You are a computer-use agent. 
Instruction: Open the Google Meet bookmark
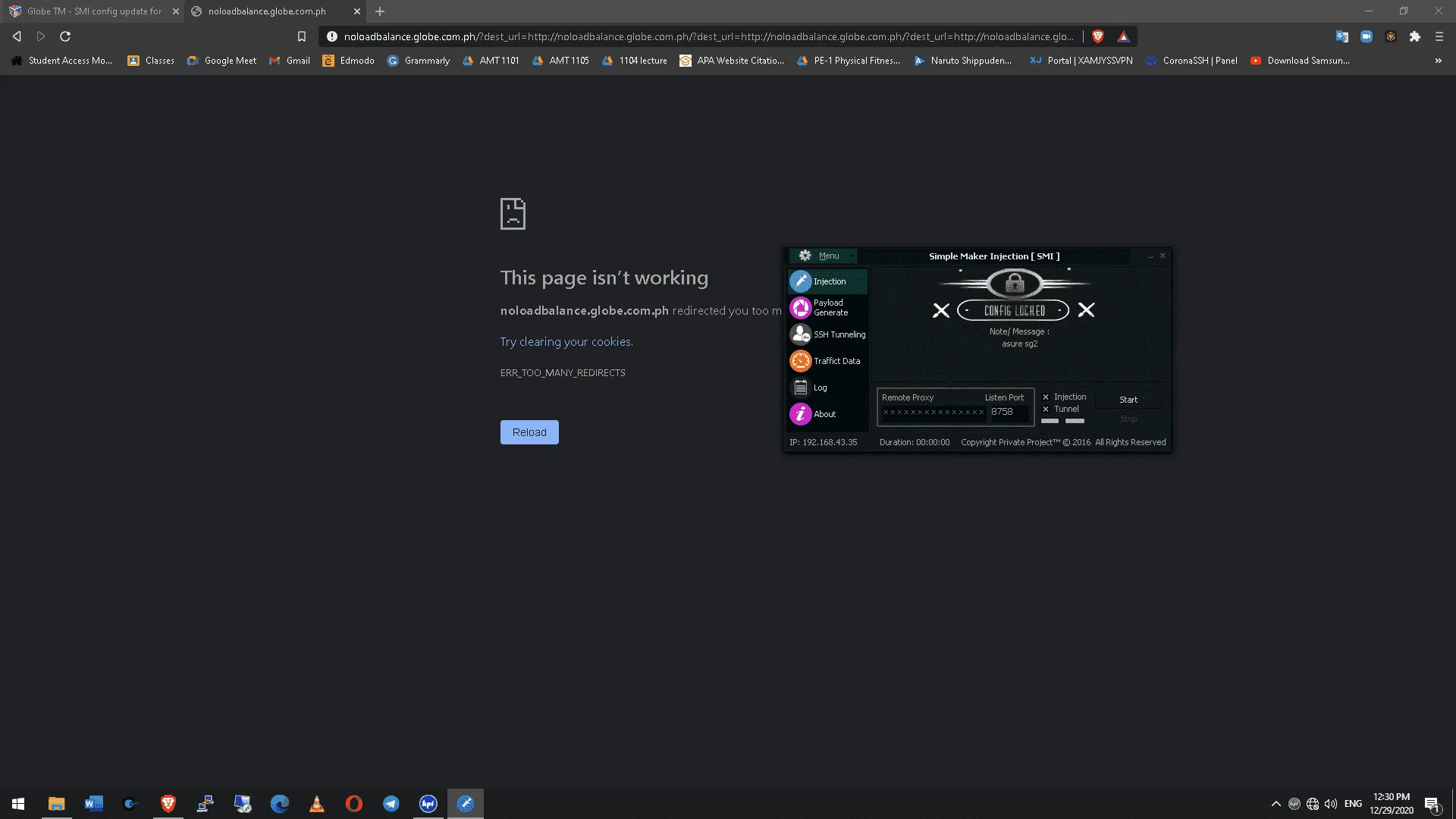[221, 61]
